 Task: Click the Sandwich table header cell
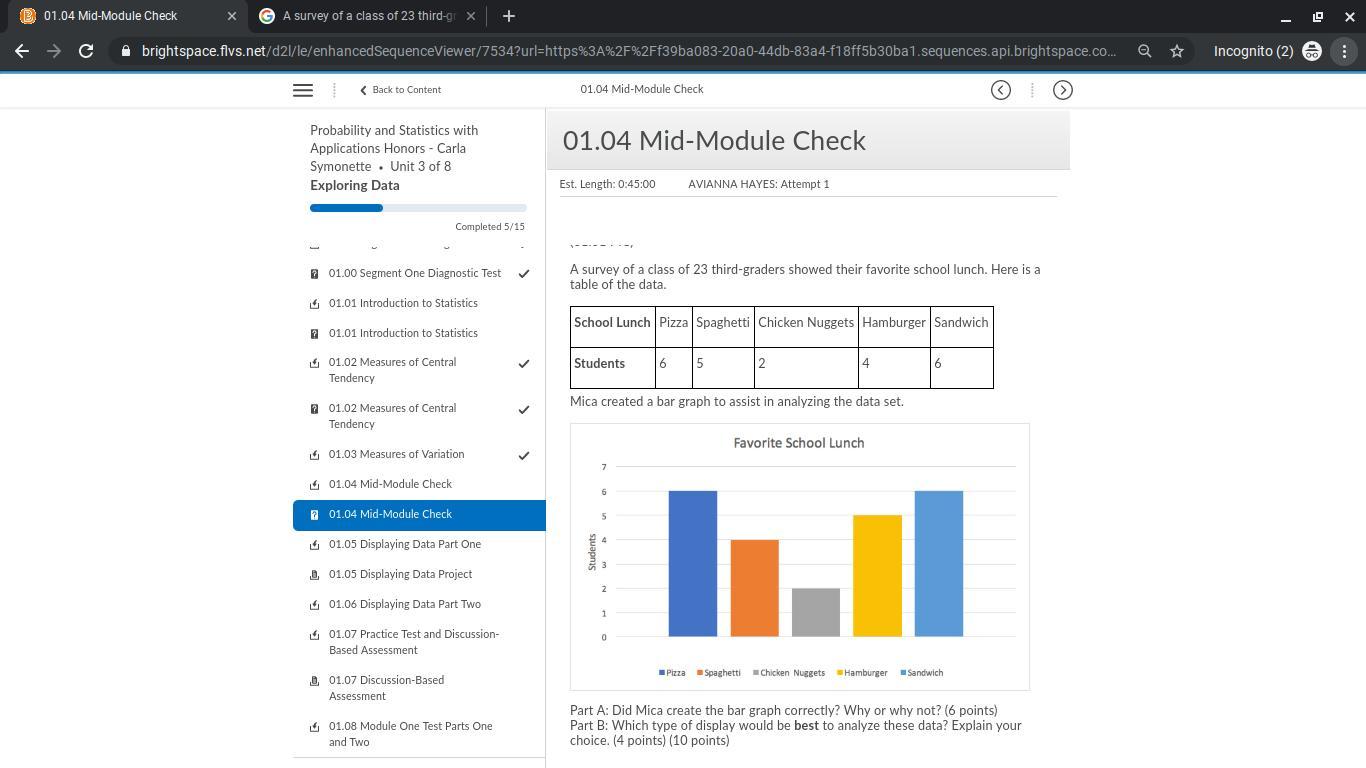[962, 328]
